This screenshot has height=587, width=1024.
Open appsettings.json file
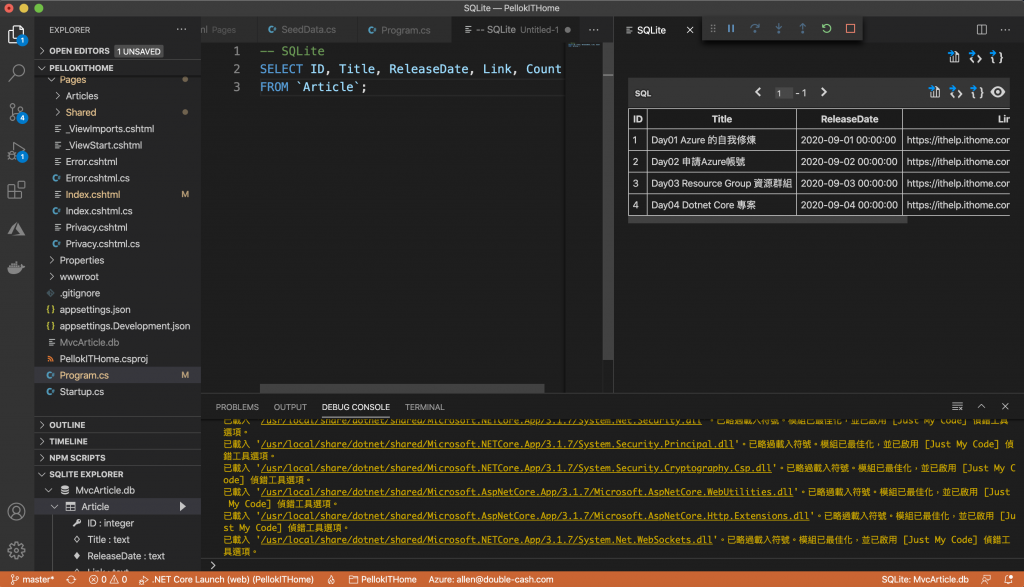[95, 309]
